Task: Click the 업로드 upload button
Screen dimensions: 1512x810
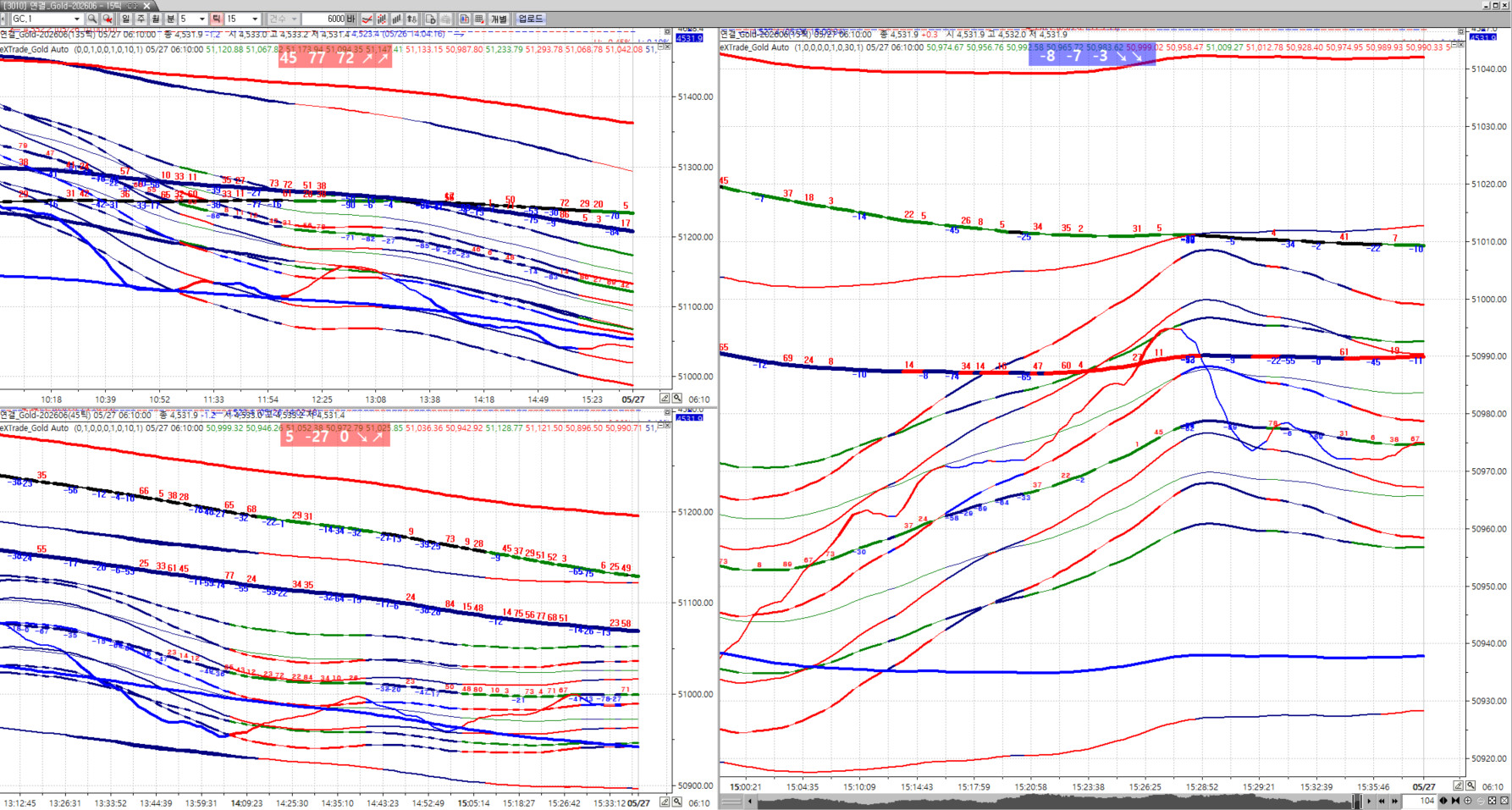Action: 531,19
